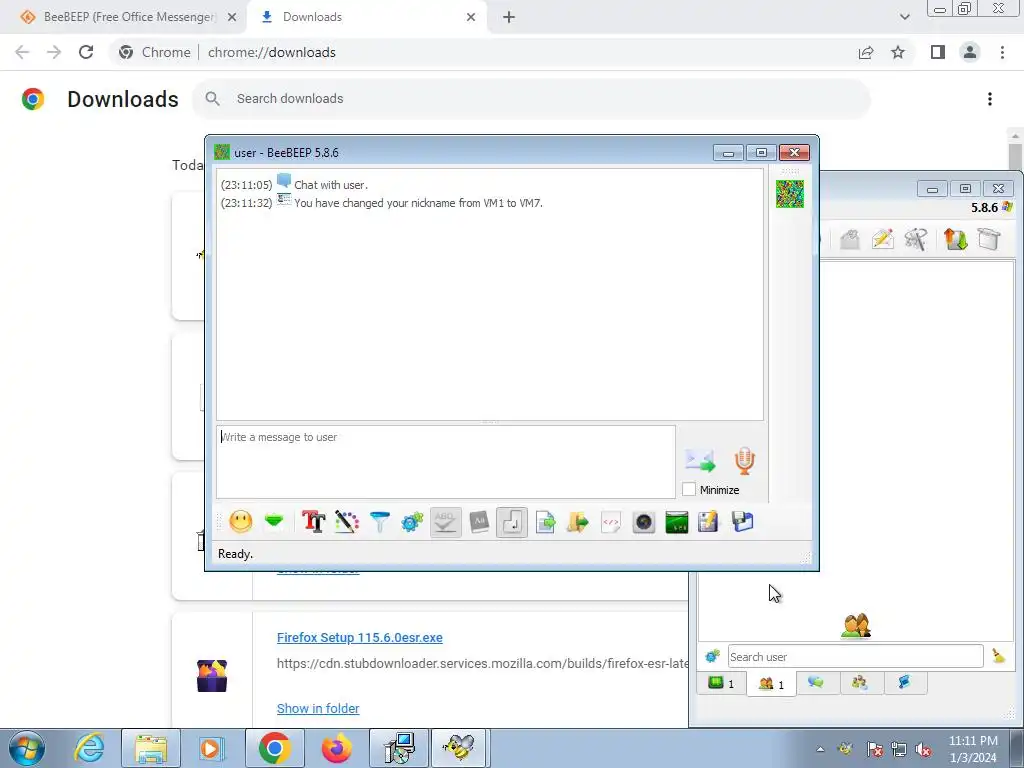Open new Chrome tab with plus button
The image size is (1024, 768).
(x=509, y=18)
